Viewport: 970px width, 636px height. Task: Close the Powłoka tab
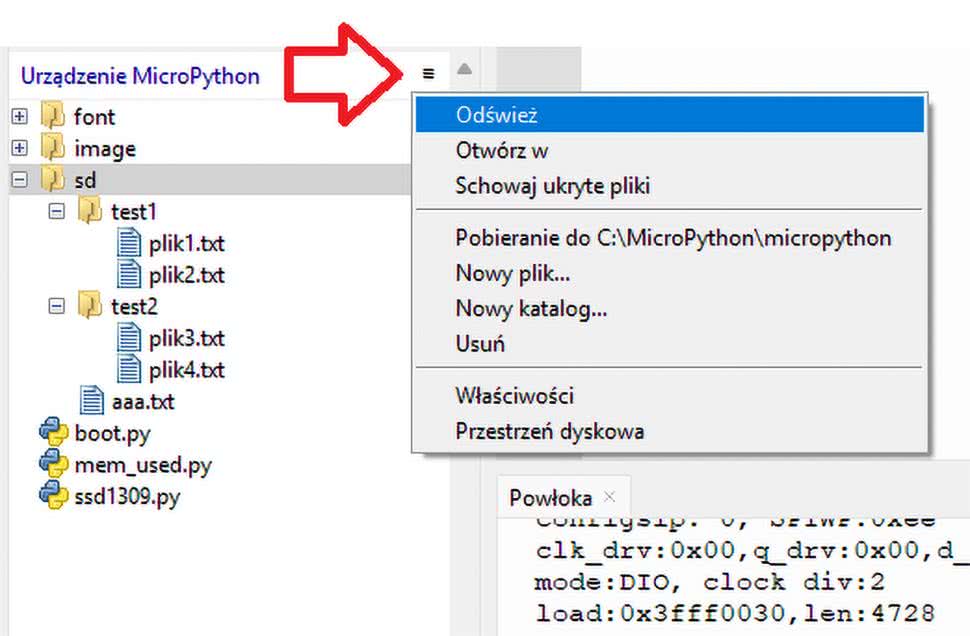[610, 497]
